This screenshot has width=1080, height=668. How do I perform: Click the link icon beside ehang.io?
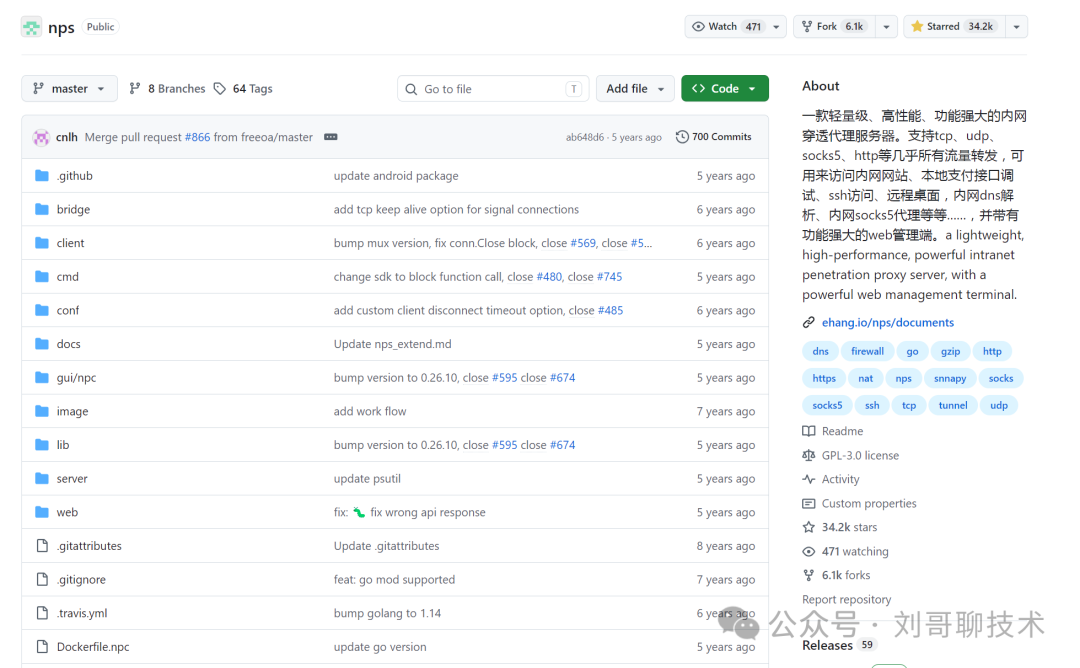pos(809,322)
